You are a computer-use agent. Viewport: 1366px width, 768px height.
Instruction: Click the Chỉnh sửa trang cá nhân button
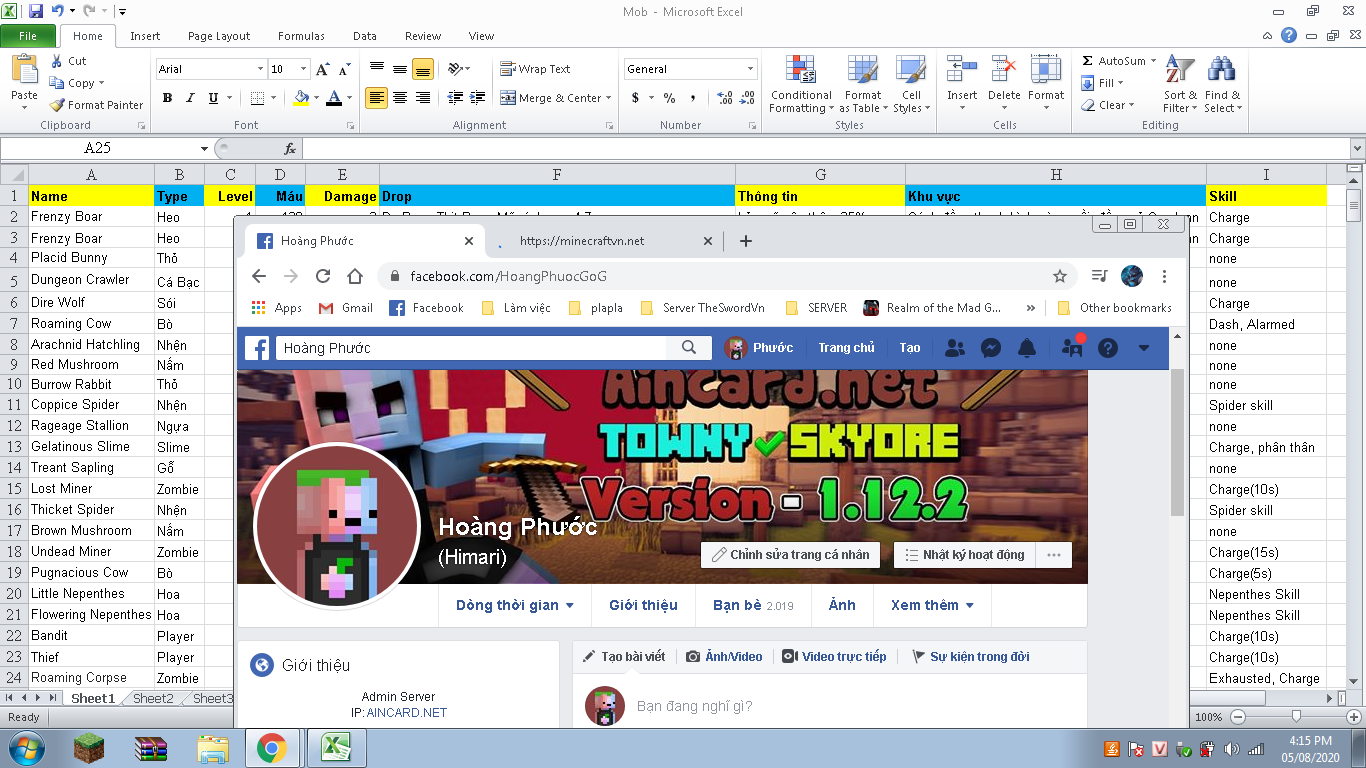(790, 555)
